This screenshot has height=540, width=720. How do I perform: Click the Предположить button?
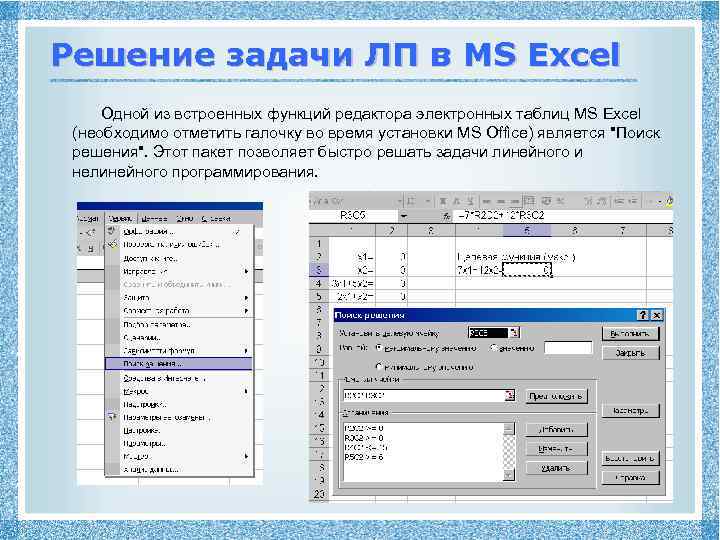click(x=556, y=396)
